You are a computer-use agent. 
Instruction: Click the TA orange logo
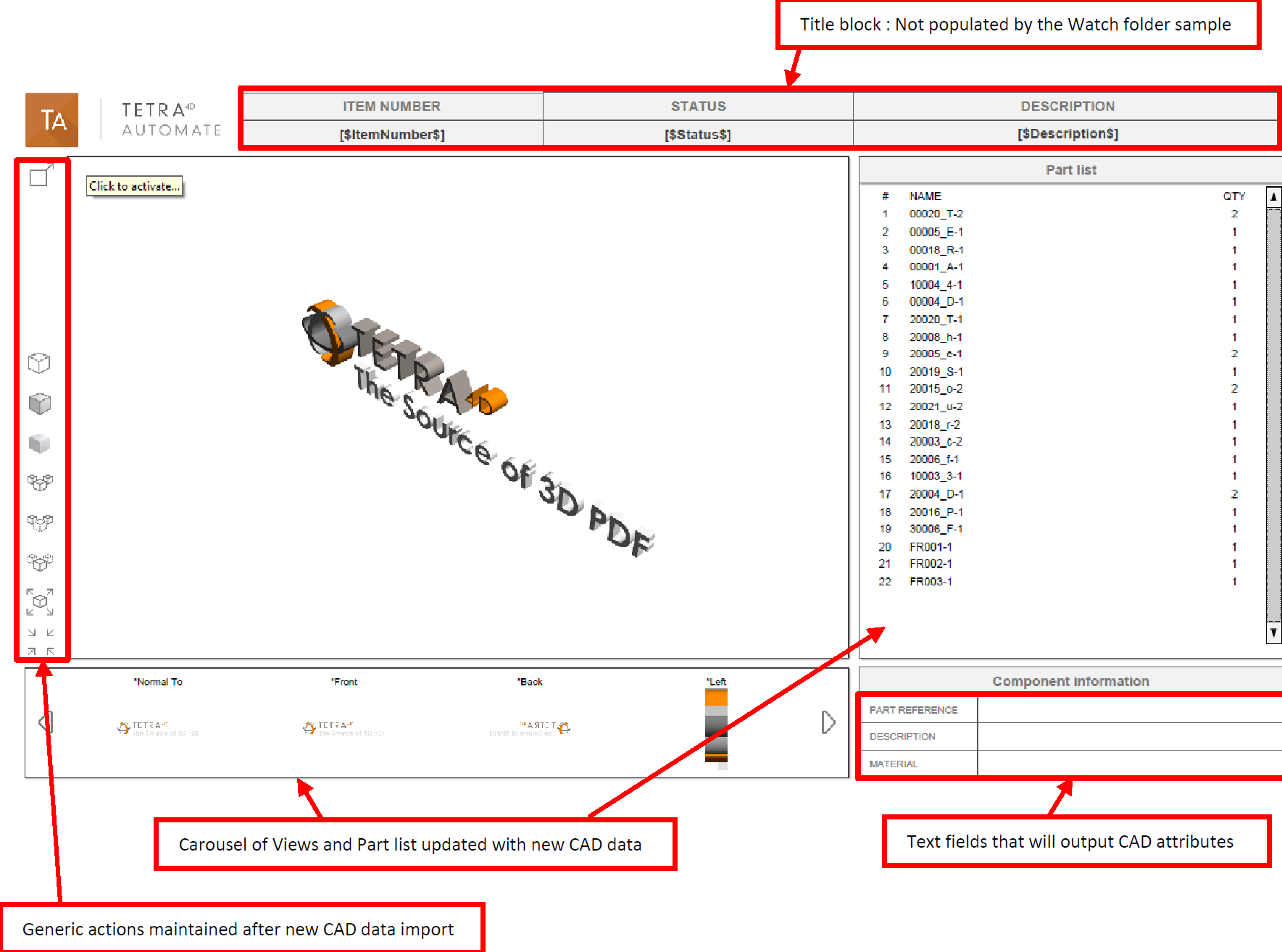tap(52, 120)
